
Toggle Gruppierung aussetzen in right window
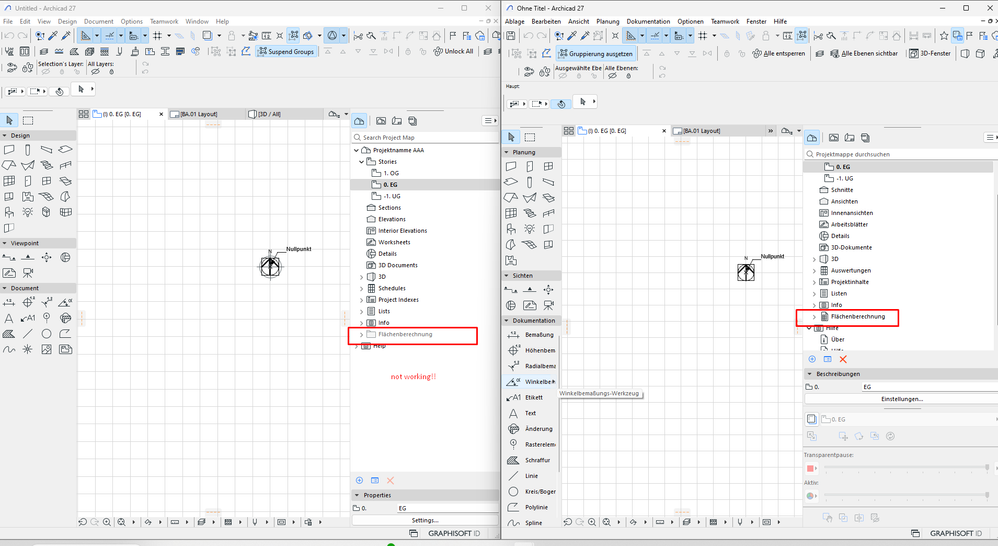(x=595, y=53)
